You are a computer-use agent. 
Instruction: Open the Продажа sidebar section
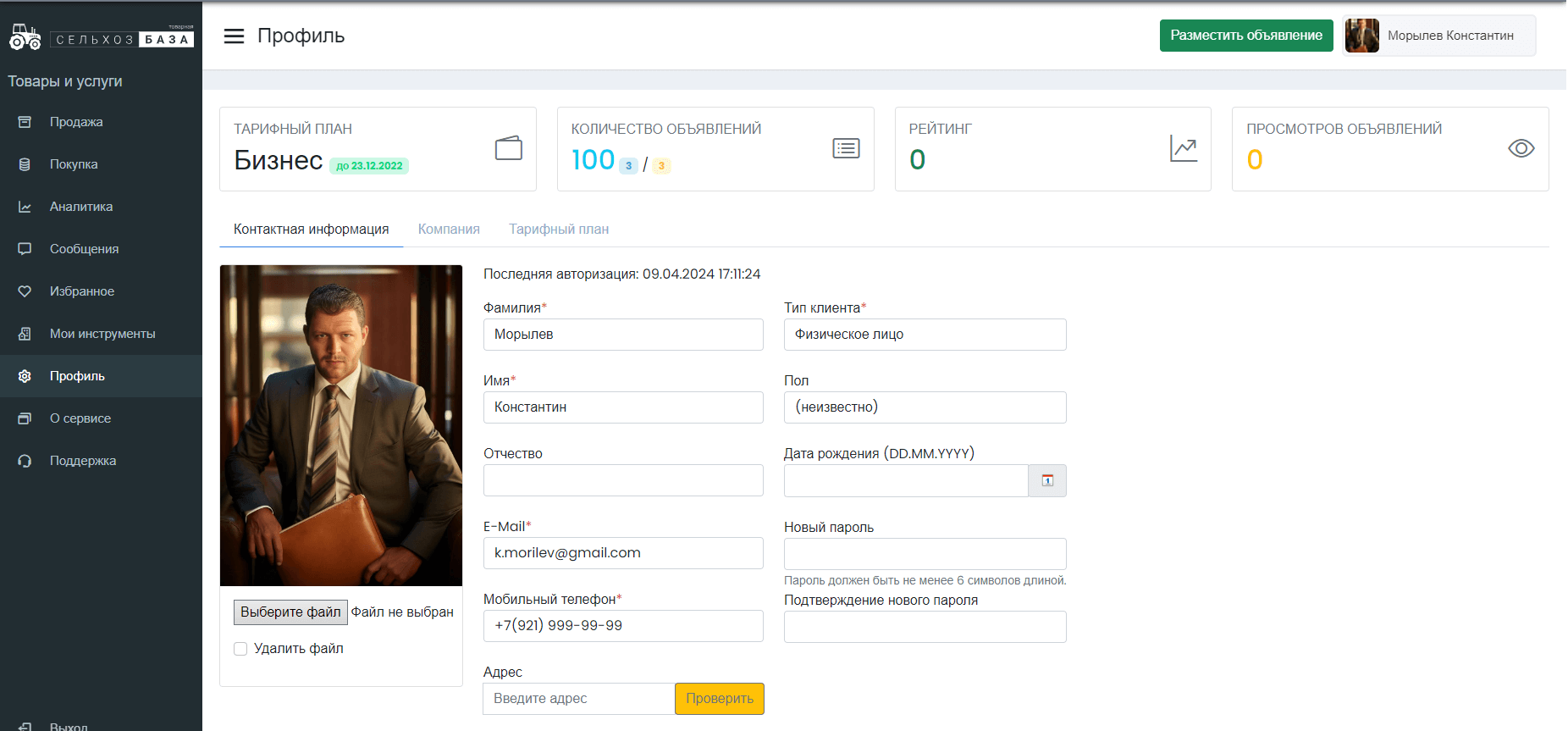click(75, 122)
